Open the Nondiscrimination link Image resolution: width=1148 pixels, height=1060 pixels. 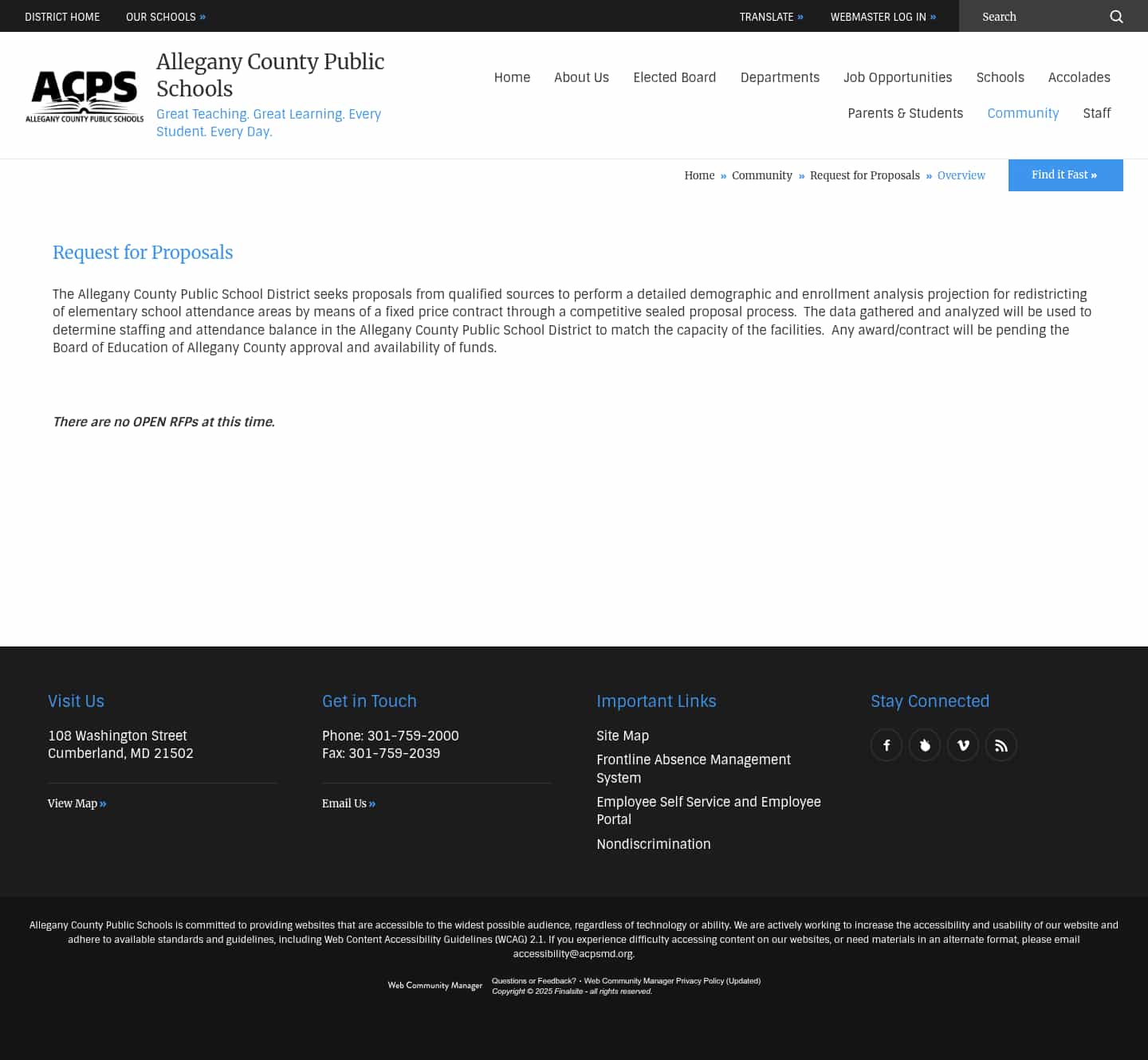tap(654, 844)
